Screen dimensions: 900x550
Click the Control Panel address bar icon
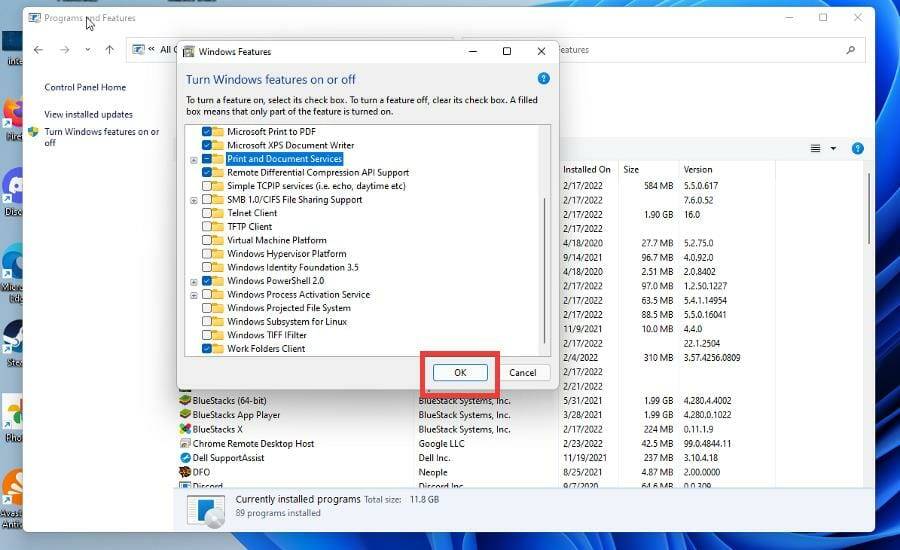point(138,49)
